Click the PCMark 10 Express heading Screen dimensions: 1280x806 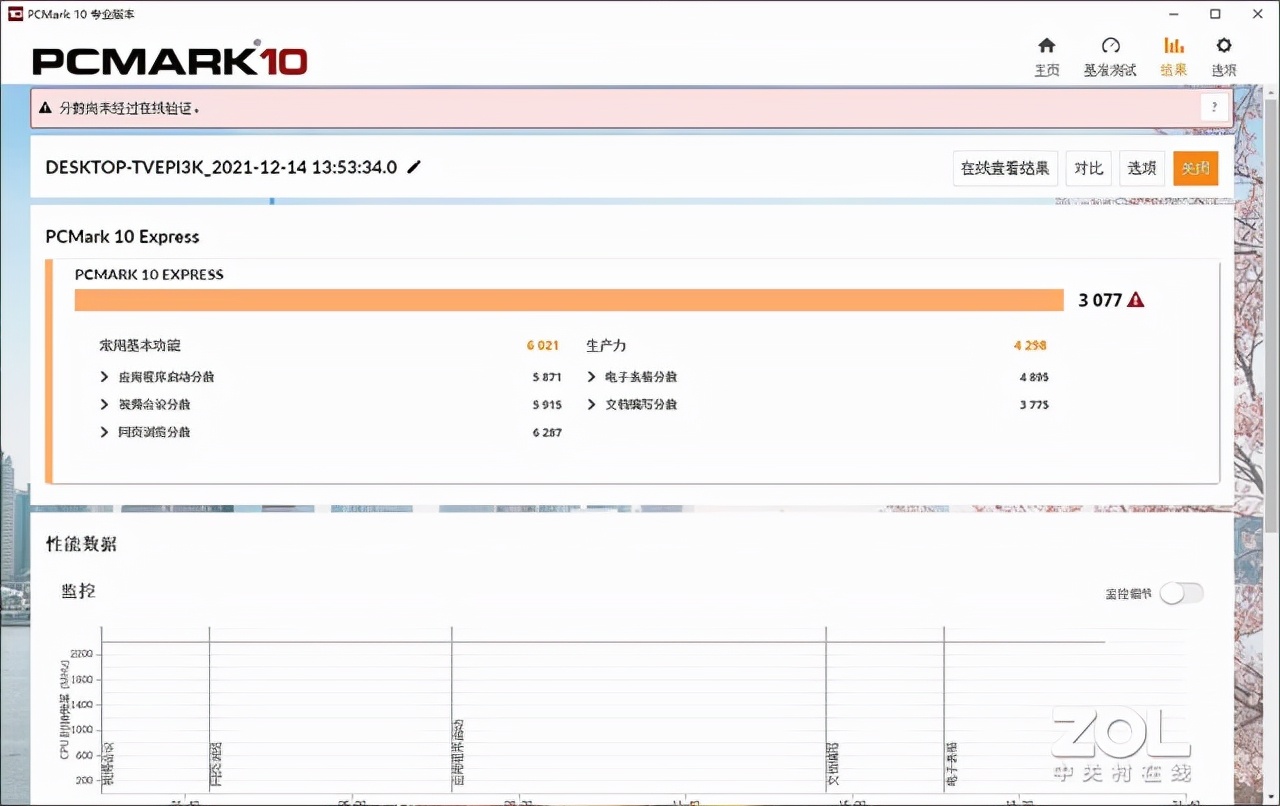point(122,237)
